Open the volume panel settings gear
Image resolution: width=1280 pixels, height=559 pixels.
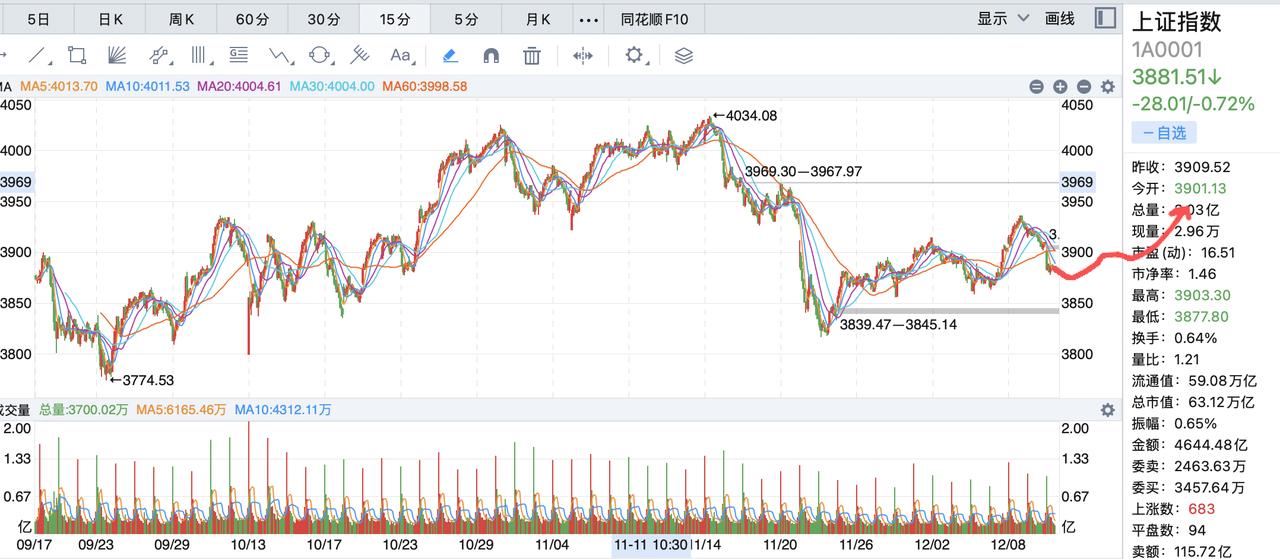1107,410
